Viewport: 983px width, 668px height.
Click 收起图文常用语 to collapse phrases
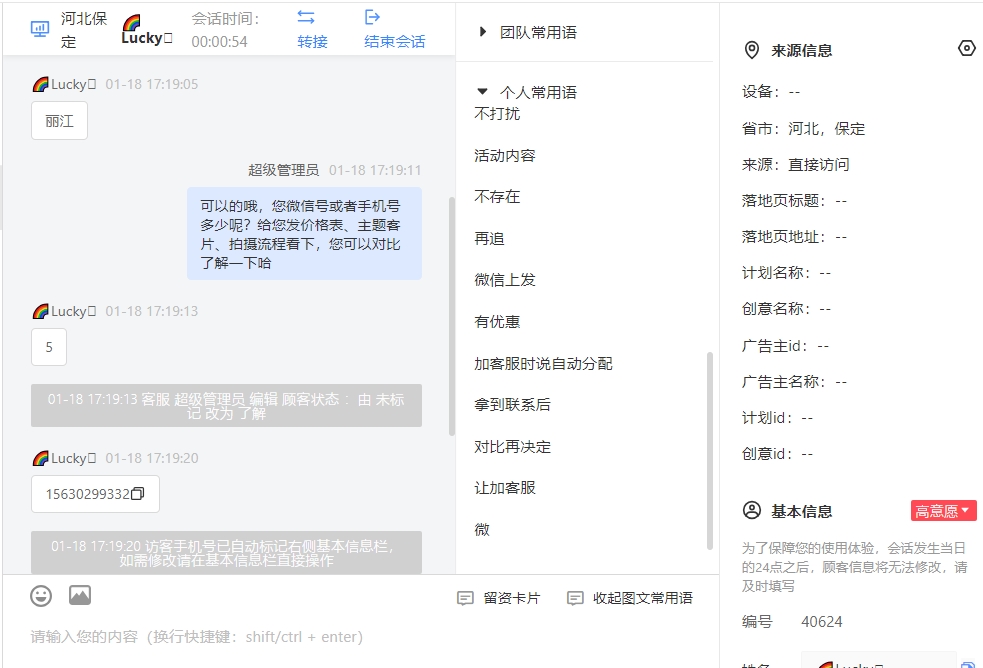[x=643, y=598]
